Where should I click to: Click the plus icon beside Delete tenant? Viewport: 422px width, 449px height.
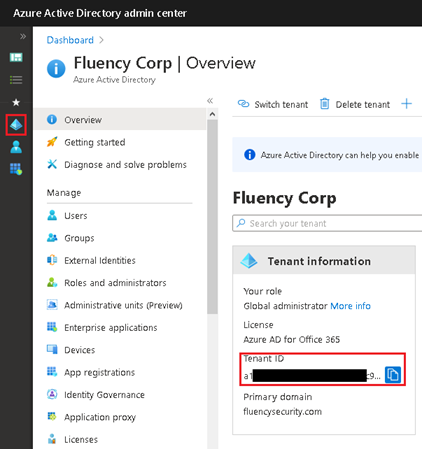(406, 104)
